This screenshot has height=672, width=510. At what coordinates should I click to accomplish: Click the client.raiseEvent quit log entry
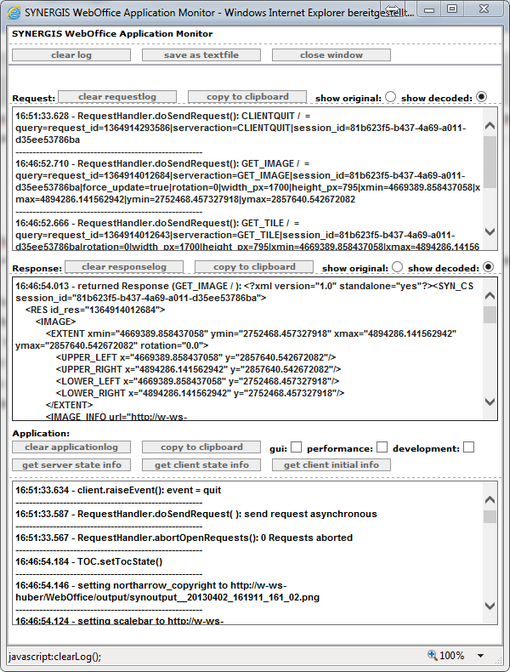[x=118, y=490]
